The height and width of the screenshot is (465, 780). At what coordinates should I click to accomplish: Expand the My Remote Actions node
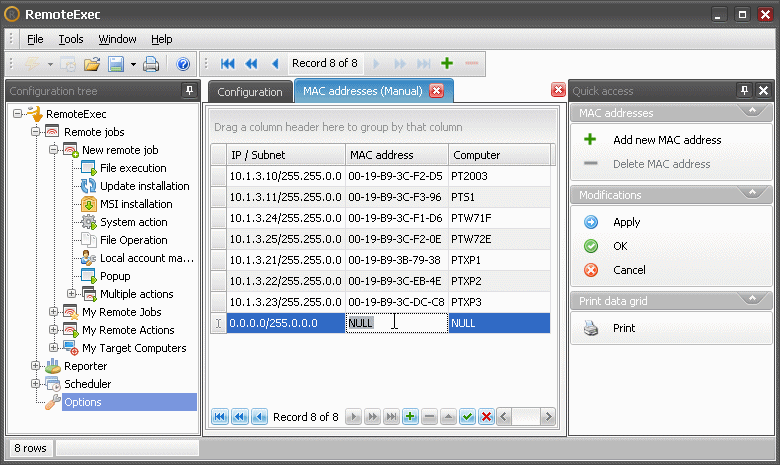point(53,330)
